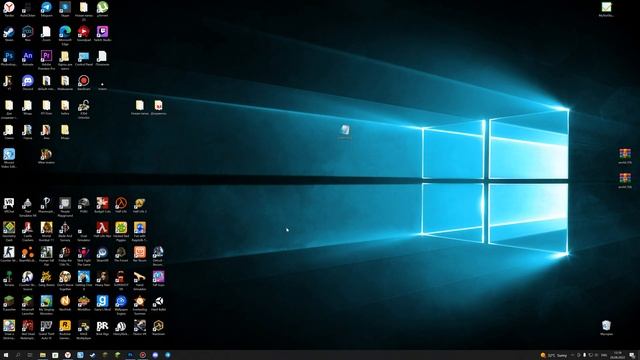Select the PUBG helmet icon
This screenshot has height=360, width=640.
(x=84, y=203)
